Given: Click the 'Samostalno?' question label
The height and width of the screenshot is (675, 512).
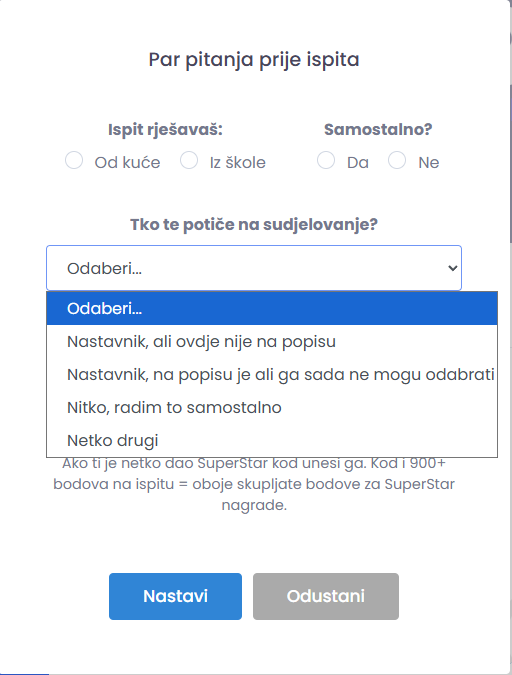Looking at the screenshot, I should [378, 129].
